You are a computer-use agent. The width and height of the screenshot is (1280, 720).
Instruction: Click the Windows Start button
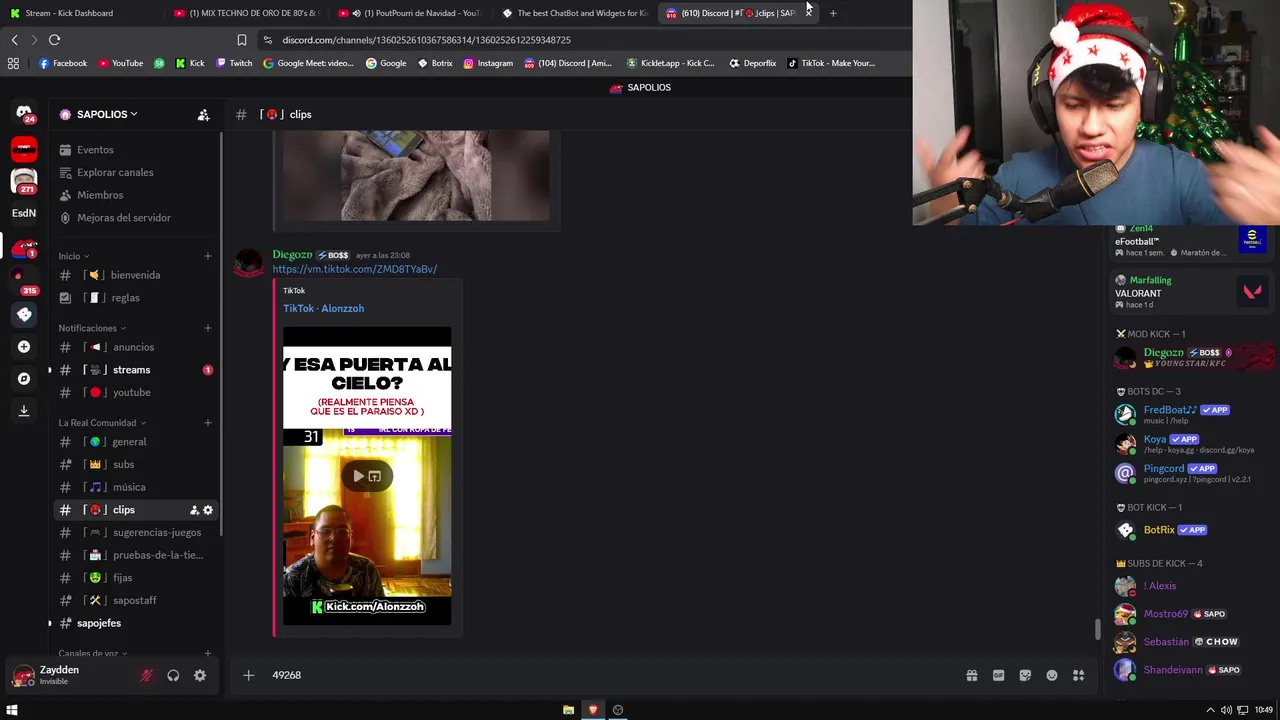point(12,710)
